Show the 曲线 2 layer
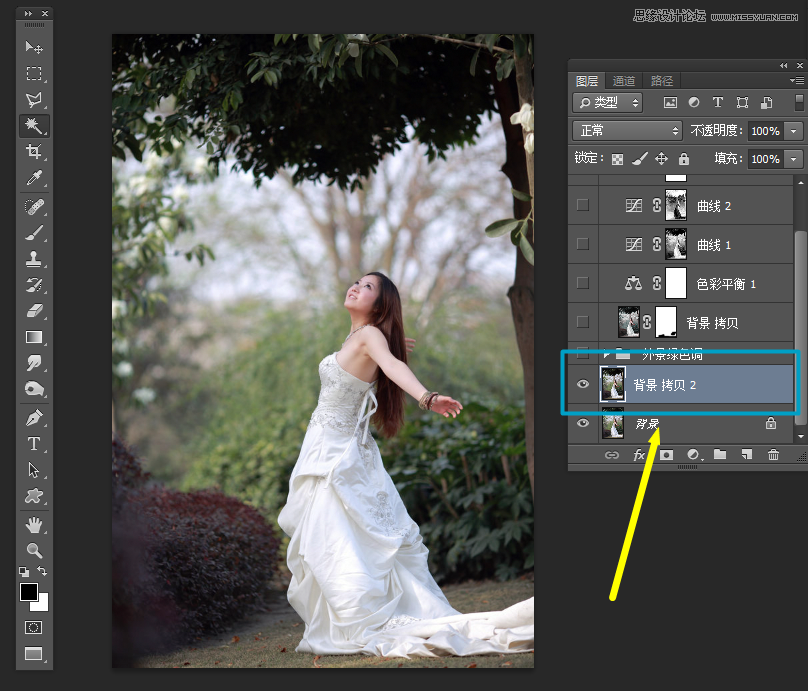The width and height of the screenshot is (808, 691). [581, 204]
